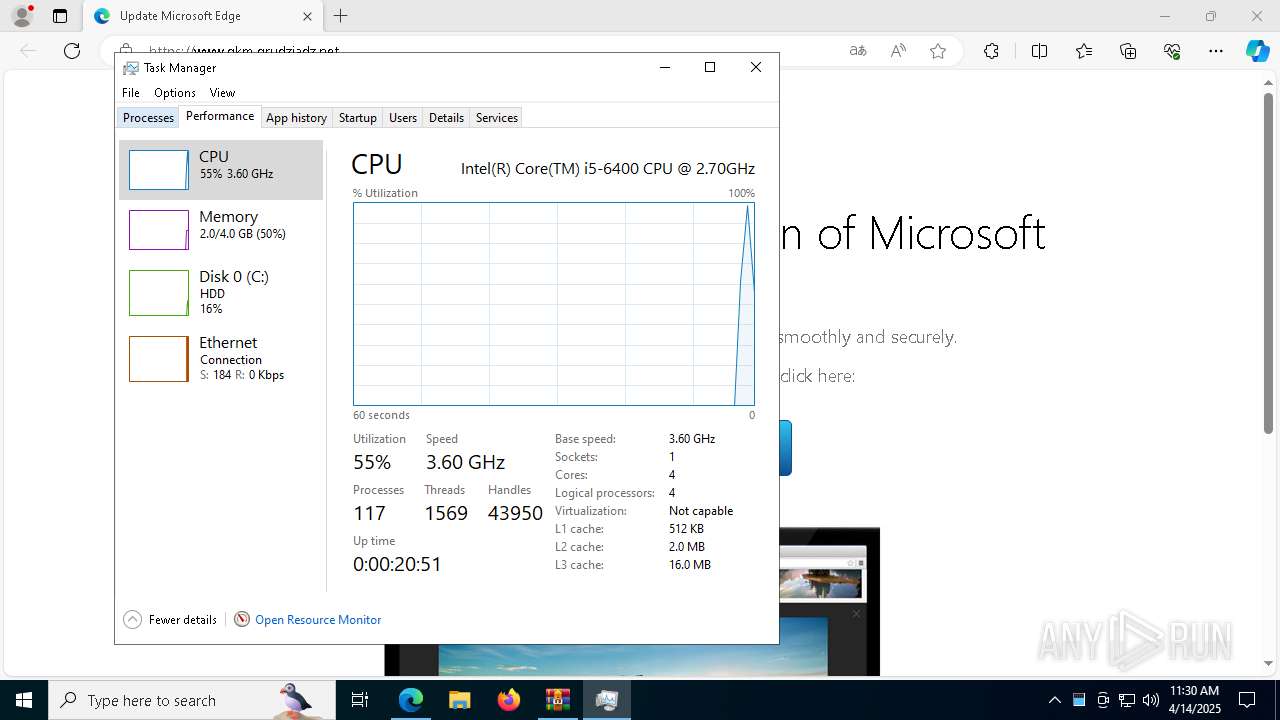The height and width of the screenshot is (720, 1280).
Task: Click the Handles value 43950
Action: point(515,513)
